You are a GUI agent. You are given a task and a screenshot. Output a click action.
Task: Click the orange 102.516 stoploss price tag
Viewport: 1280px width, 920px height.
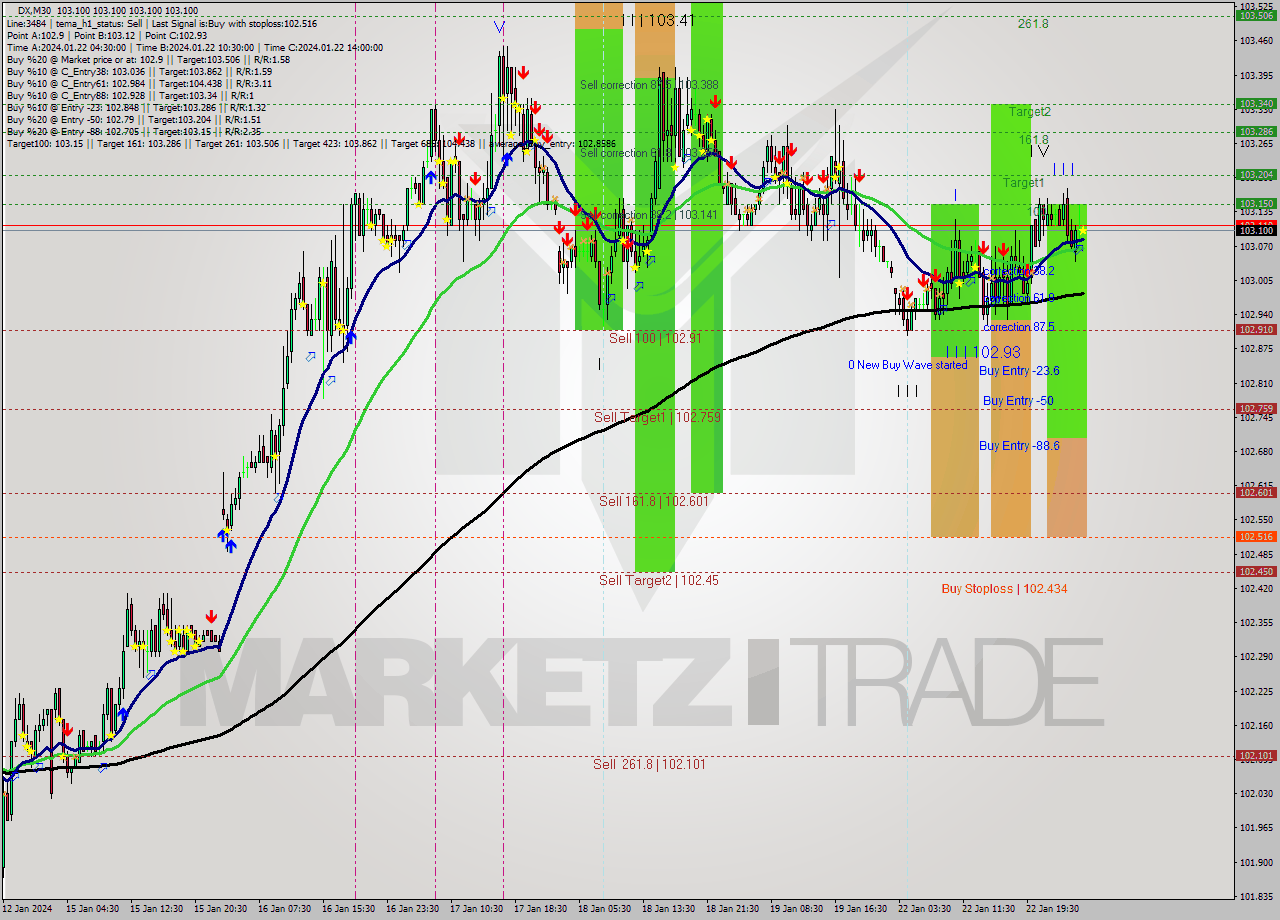[1256, 536]
